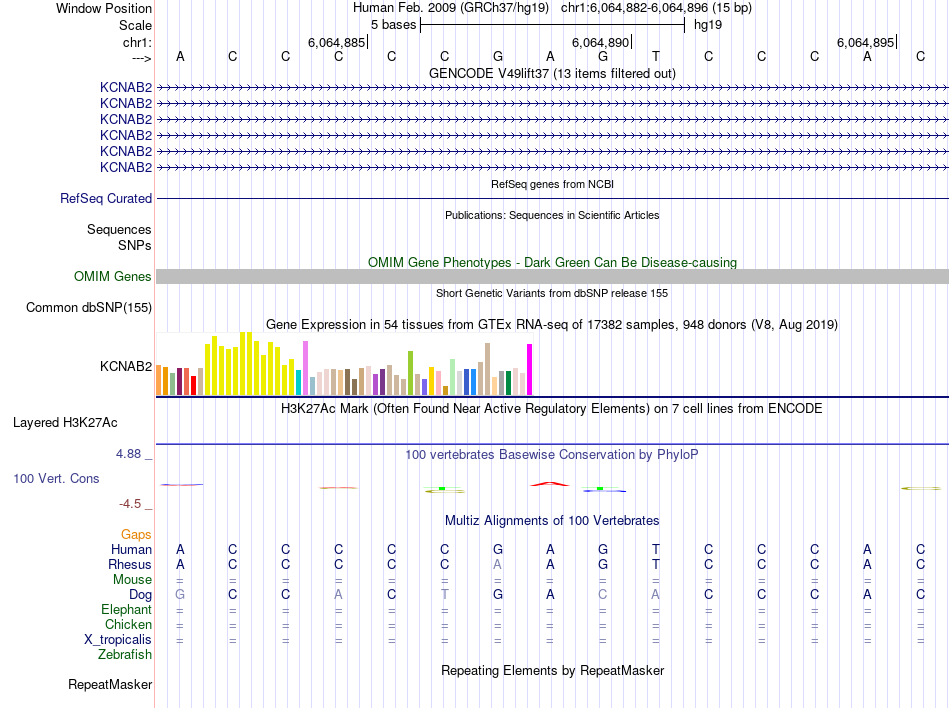Select the Sequences label of the Publications track

point(119,230)
